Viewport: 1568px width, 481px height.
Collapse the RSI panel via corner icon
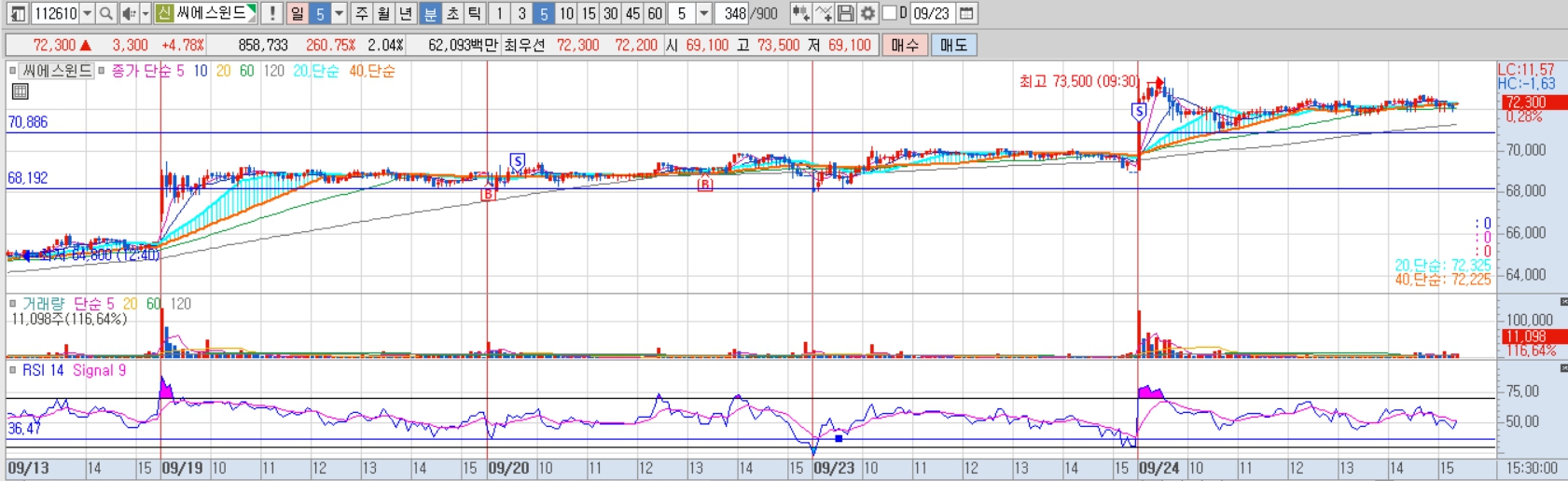tap(1563, 367)
